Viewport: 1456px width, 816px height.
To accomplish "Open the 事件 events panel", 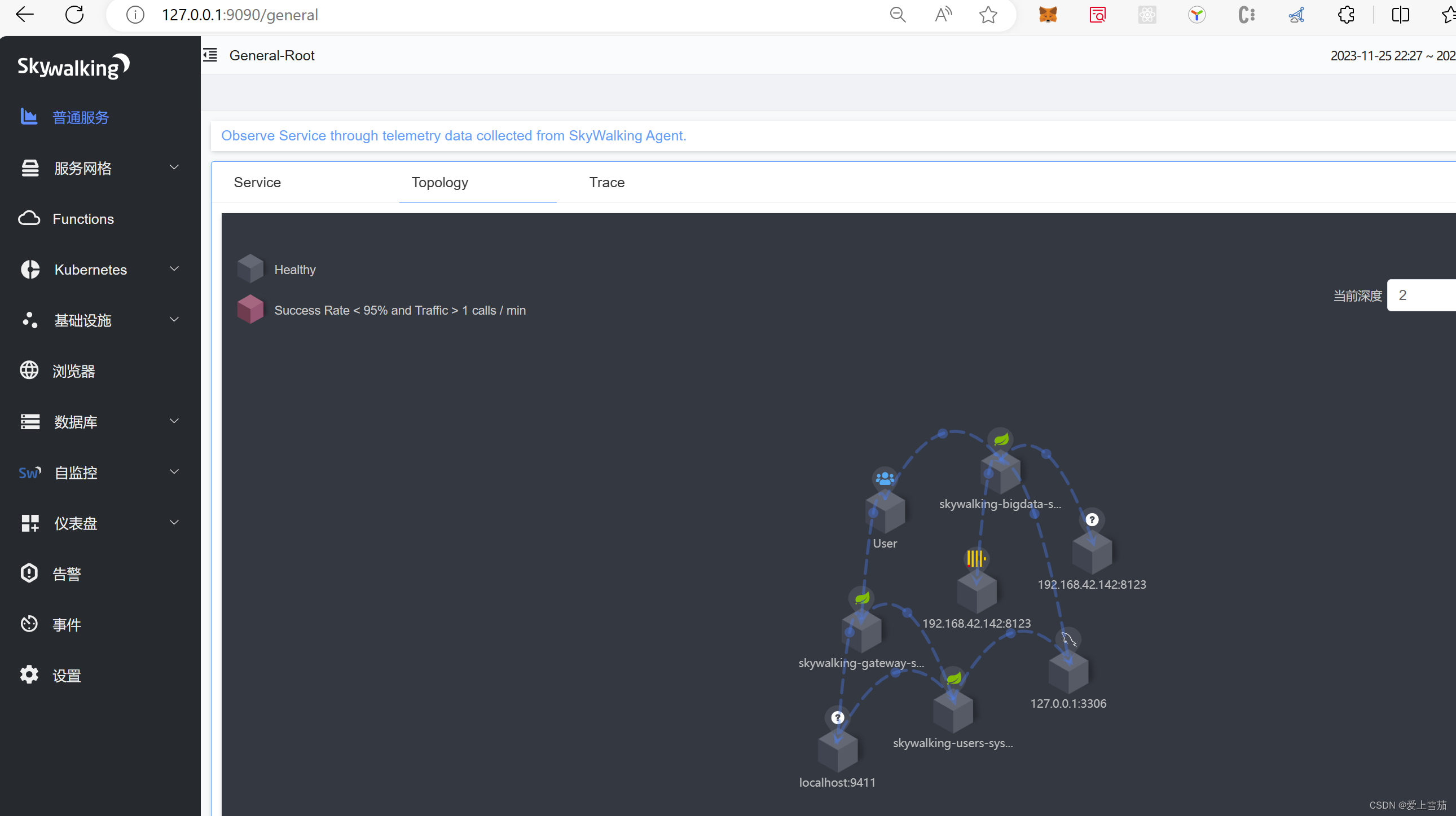I will 66,624.
